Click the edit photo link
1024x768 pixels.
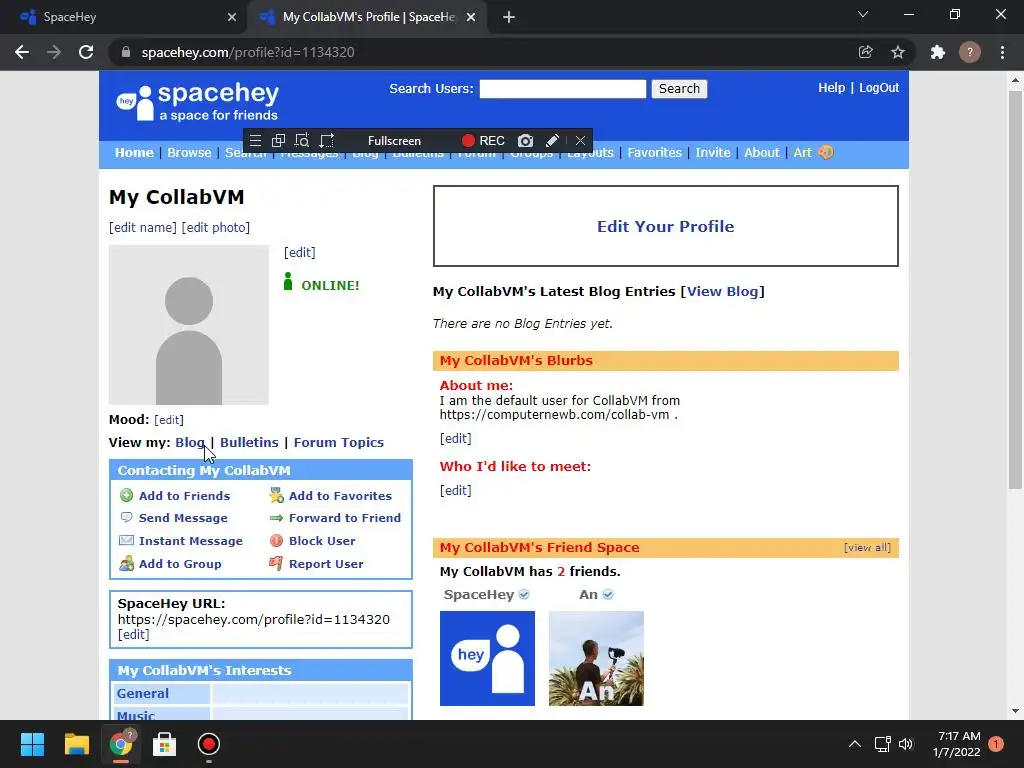(x=216, y=227)
